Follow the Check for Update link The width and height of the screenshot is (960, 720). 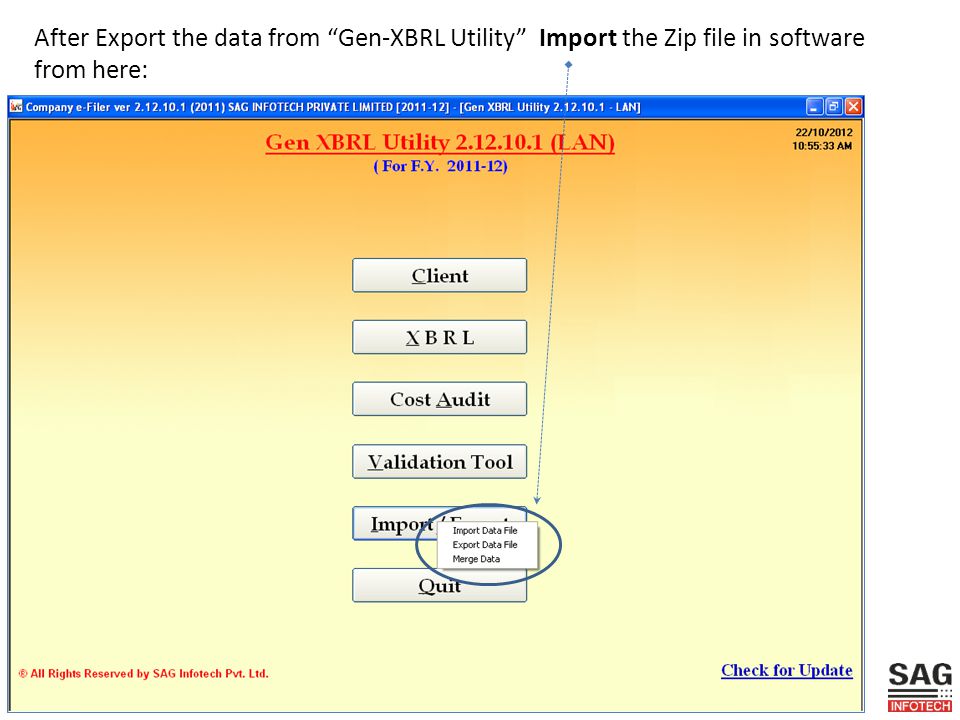[x=787, y=670]
